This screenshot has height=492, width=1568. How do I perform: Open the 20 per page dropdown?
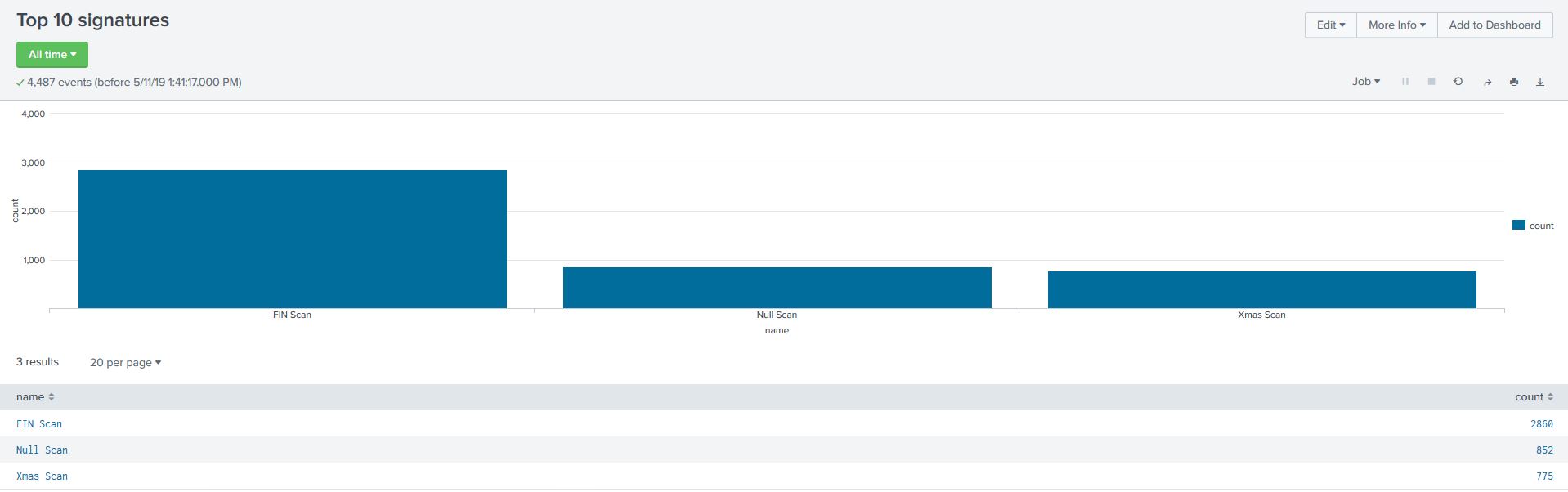[x=125, y=362]
